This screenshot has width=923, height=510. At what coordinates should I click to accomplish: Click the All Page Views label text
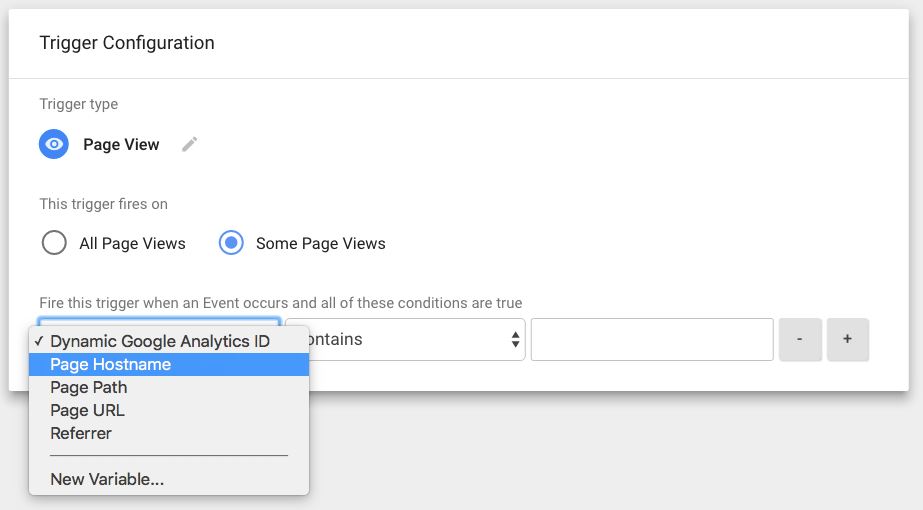[x=132, y=243]
